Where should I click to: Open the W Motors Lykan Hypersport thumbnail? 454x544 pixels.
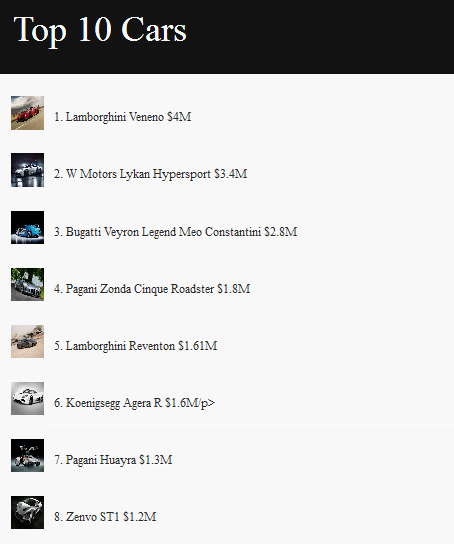pyautogui.click(x=27, y=170)
